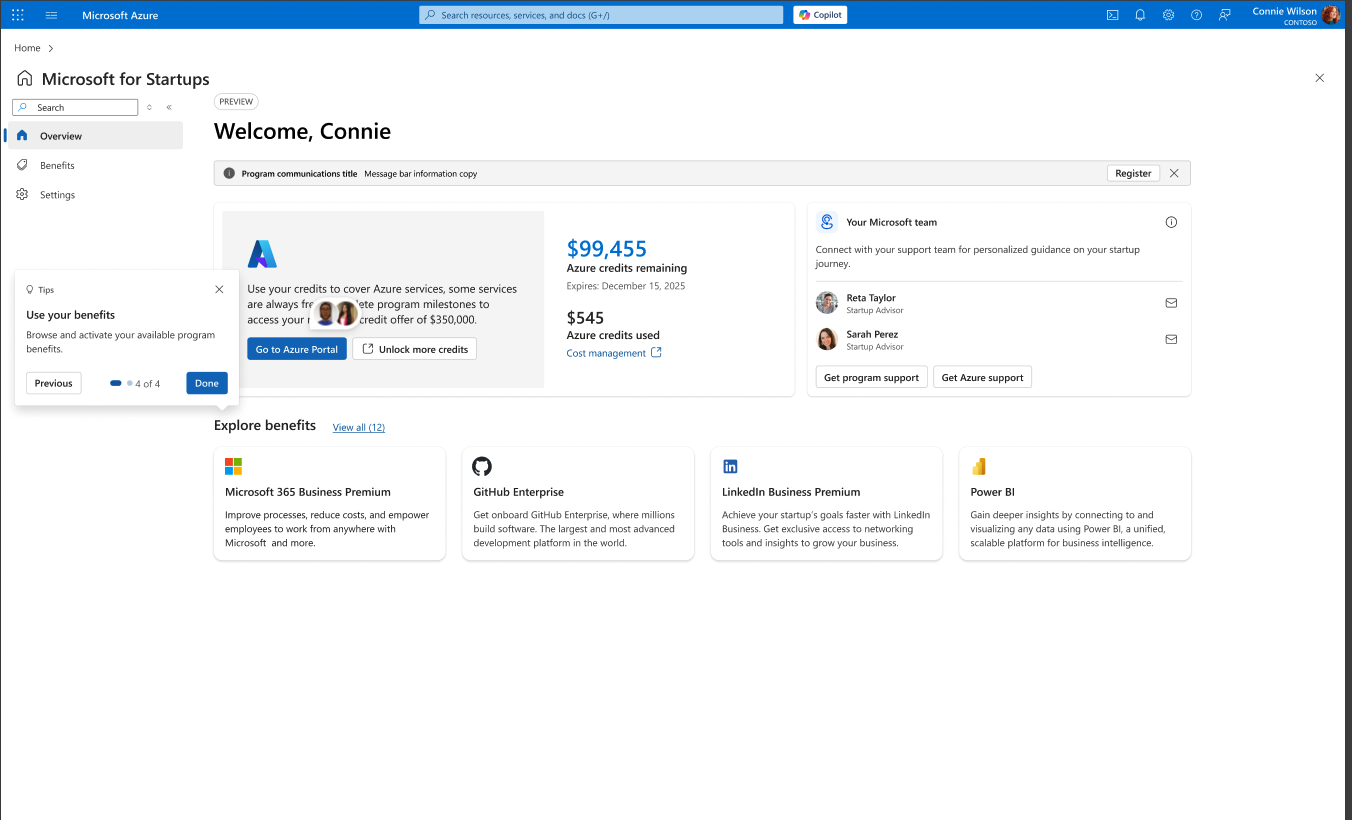Open portal settings gear in header

point(1168,15)
